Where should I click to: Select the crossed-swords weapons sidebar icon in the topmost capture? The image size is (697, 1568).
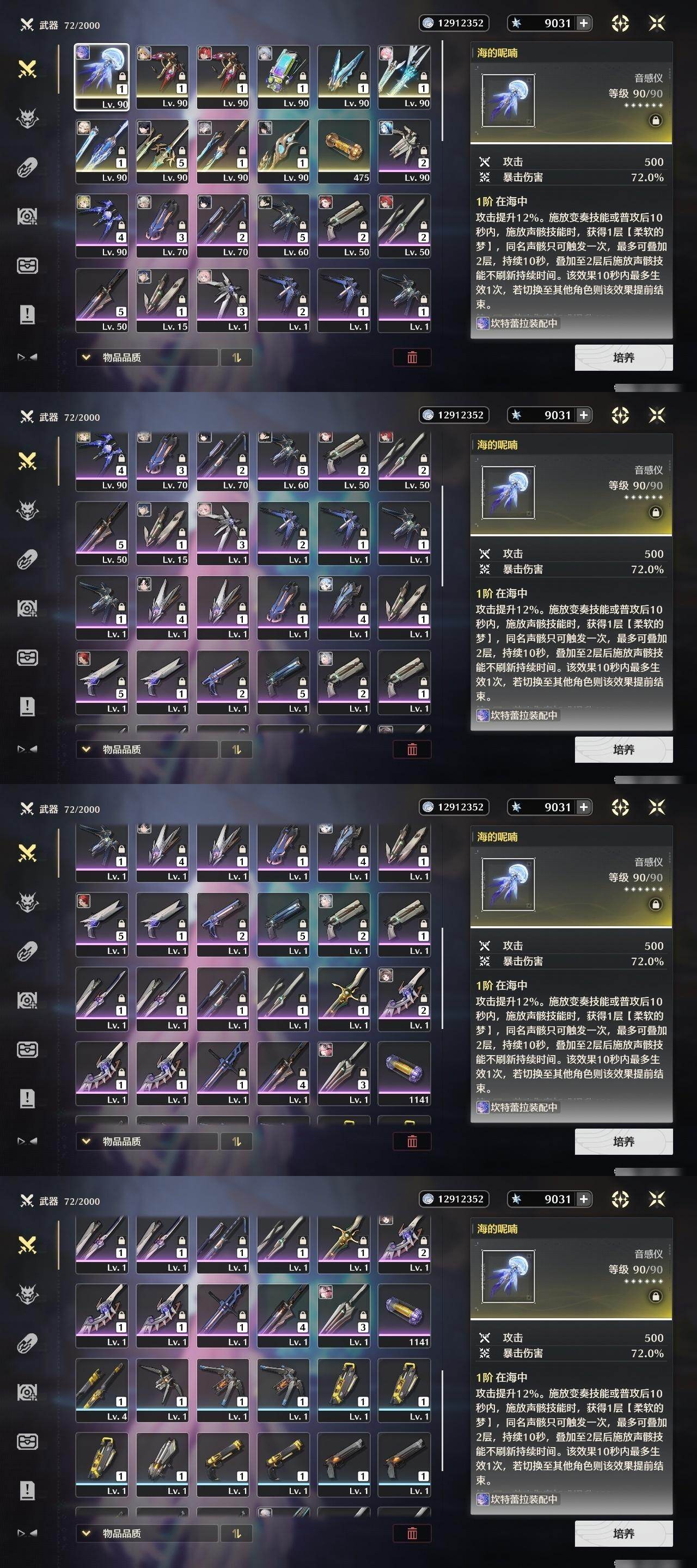point(27,69)
